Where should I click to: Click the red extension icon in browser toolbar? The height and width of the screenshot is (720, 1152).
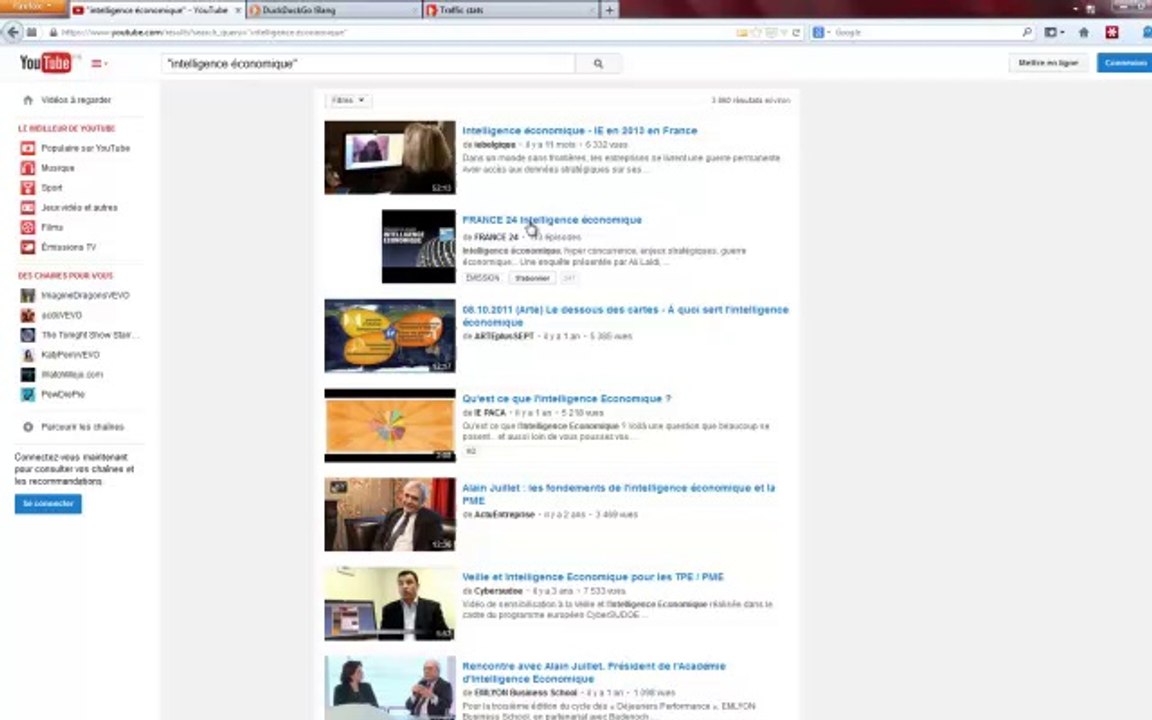coord(1112,32)
